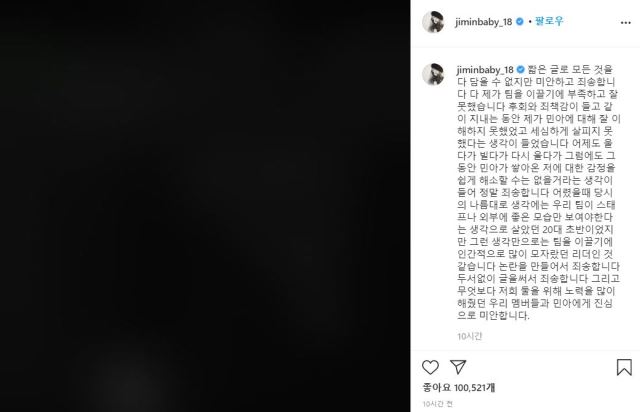640x412 pixels.
Task: Click the first caption line beside username
Action: [x=570, y=69]
